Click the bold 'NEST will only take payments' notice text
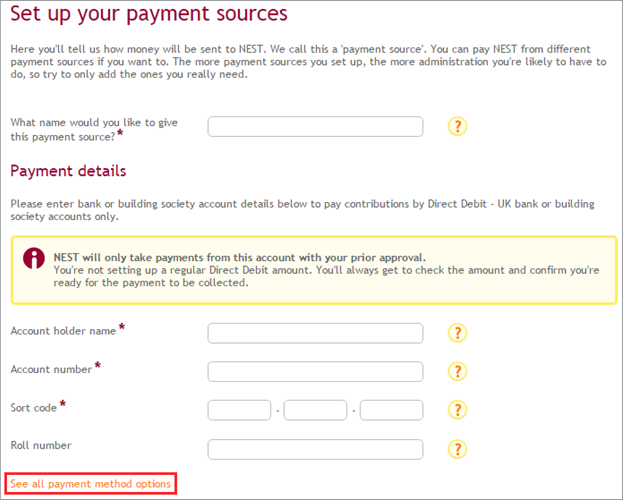 [240, 258]
